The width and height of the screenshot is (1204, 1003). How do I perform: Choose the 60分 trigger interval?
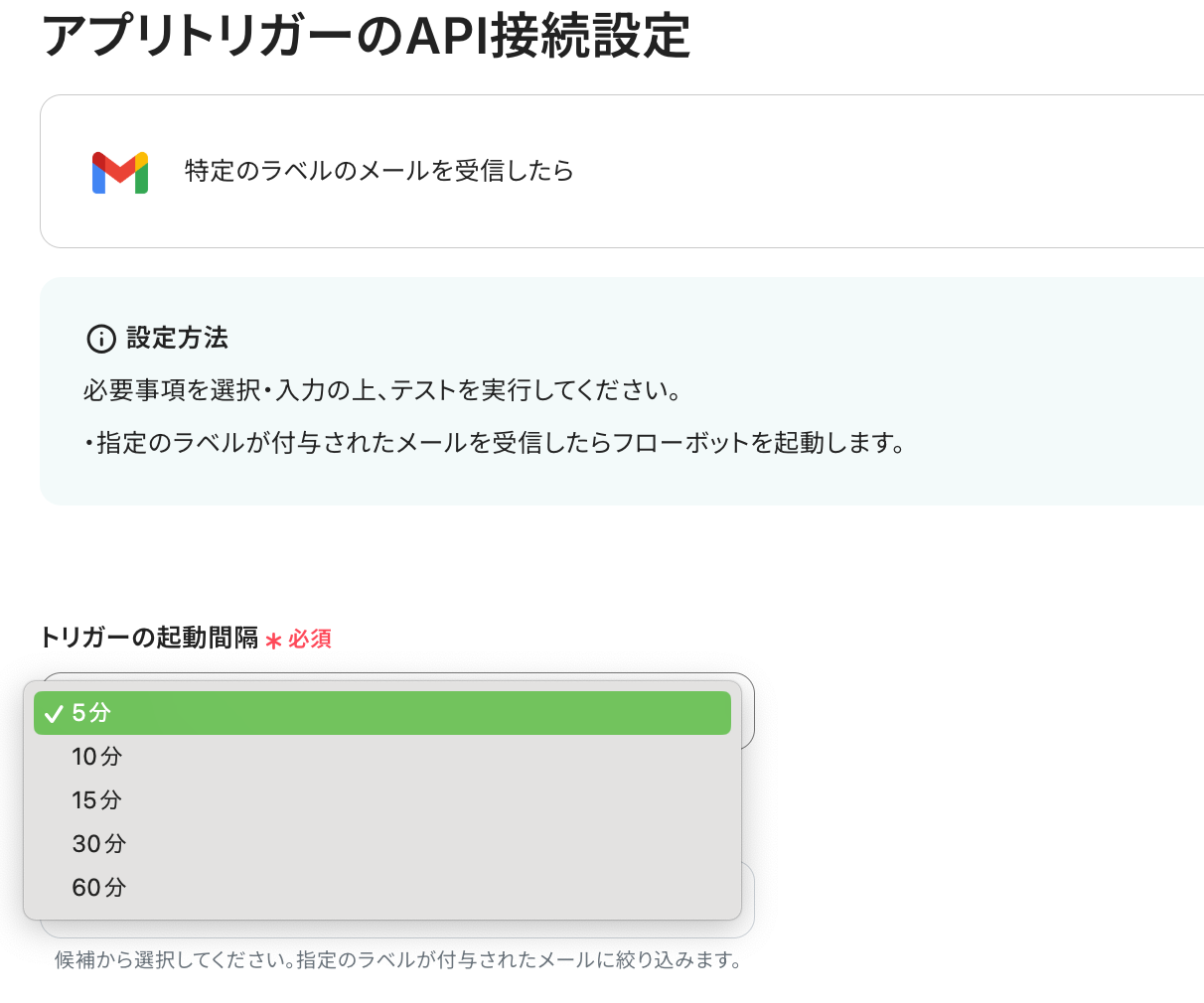tap(98, 888)
